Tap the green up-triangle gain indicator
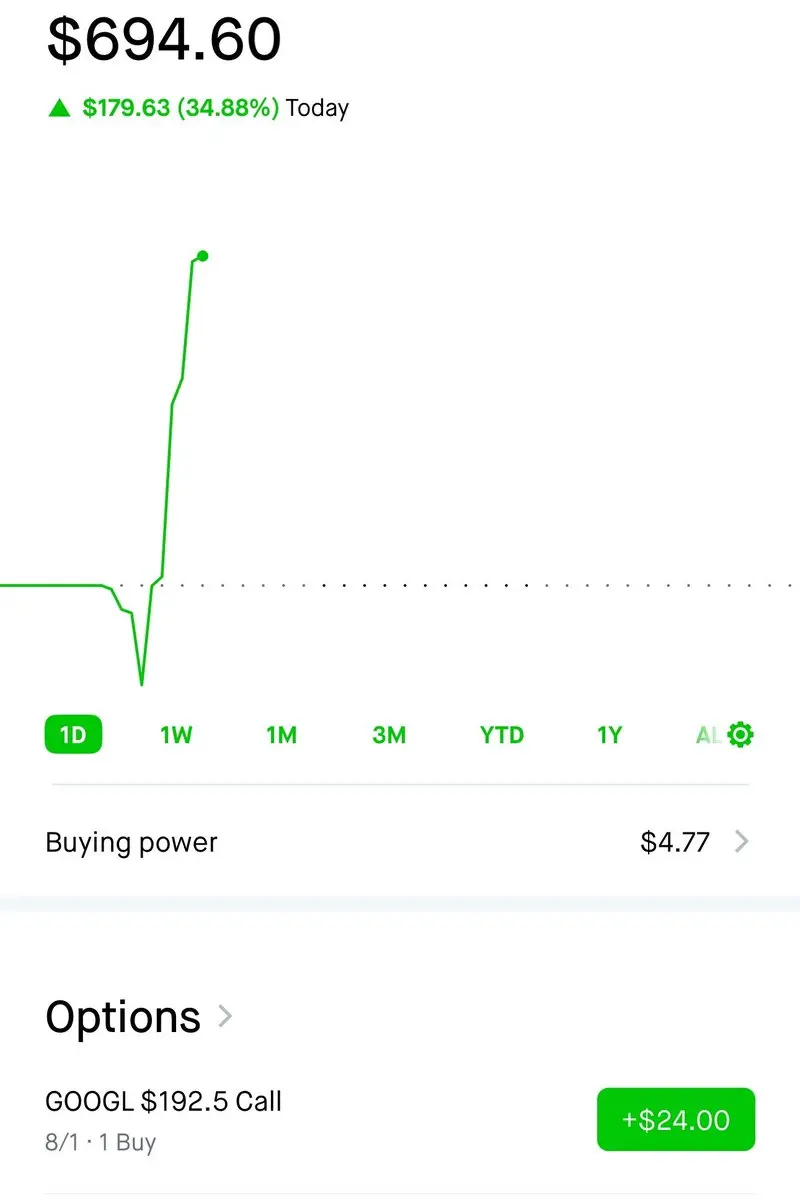 60,108
